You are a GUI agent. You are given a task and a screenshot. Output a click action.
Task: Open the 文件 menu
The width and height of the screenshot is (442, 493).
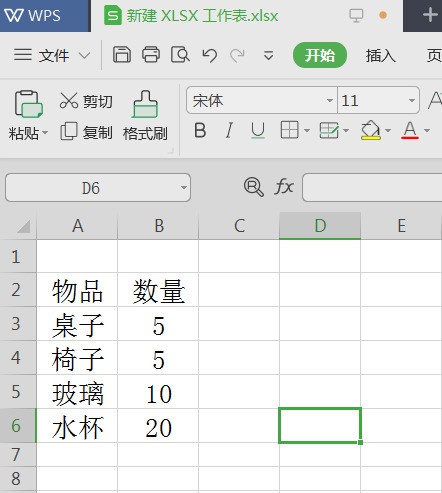tap(54, 55)
